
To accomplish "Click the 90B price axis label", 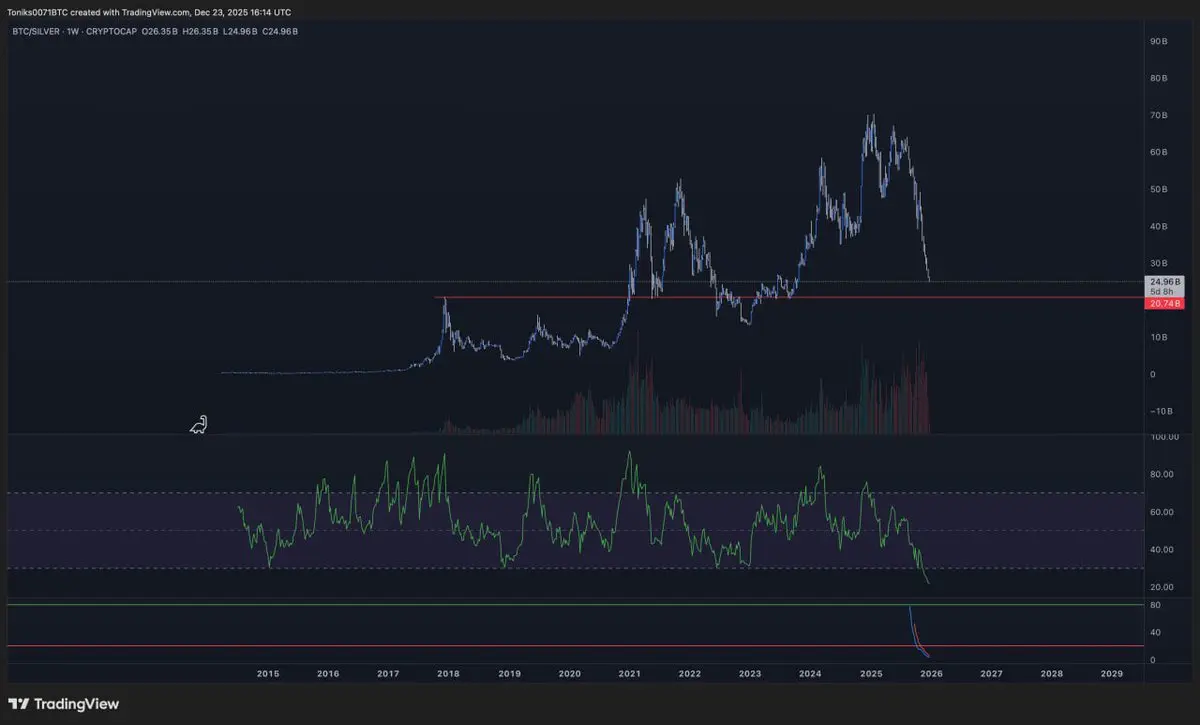I will coord(1160,41).
